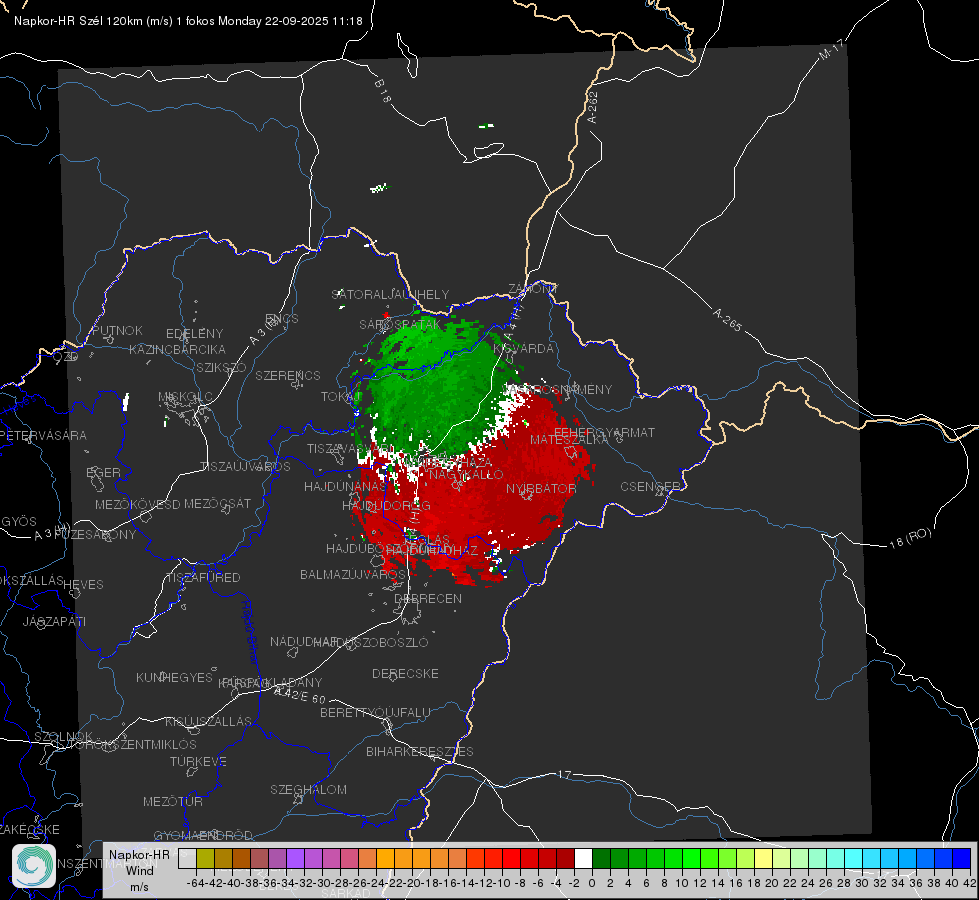Click the SZEGHALOM town label
Viewport: 979px width, 900px height.
(308, 789)
